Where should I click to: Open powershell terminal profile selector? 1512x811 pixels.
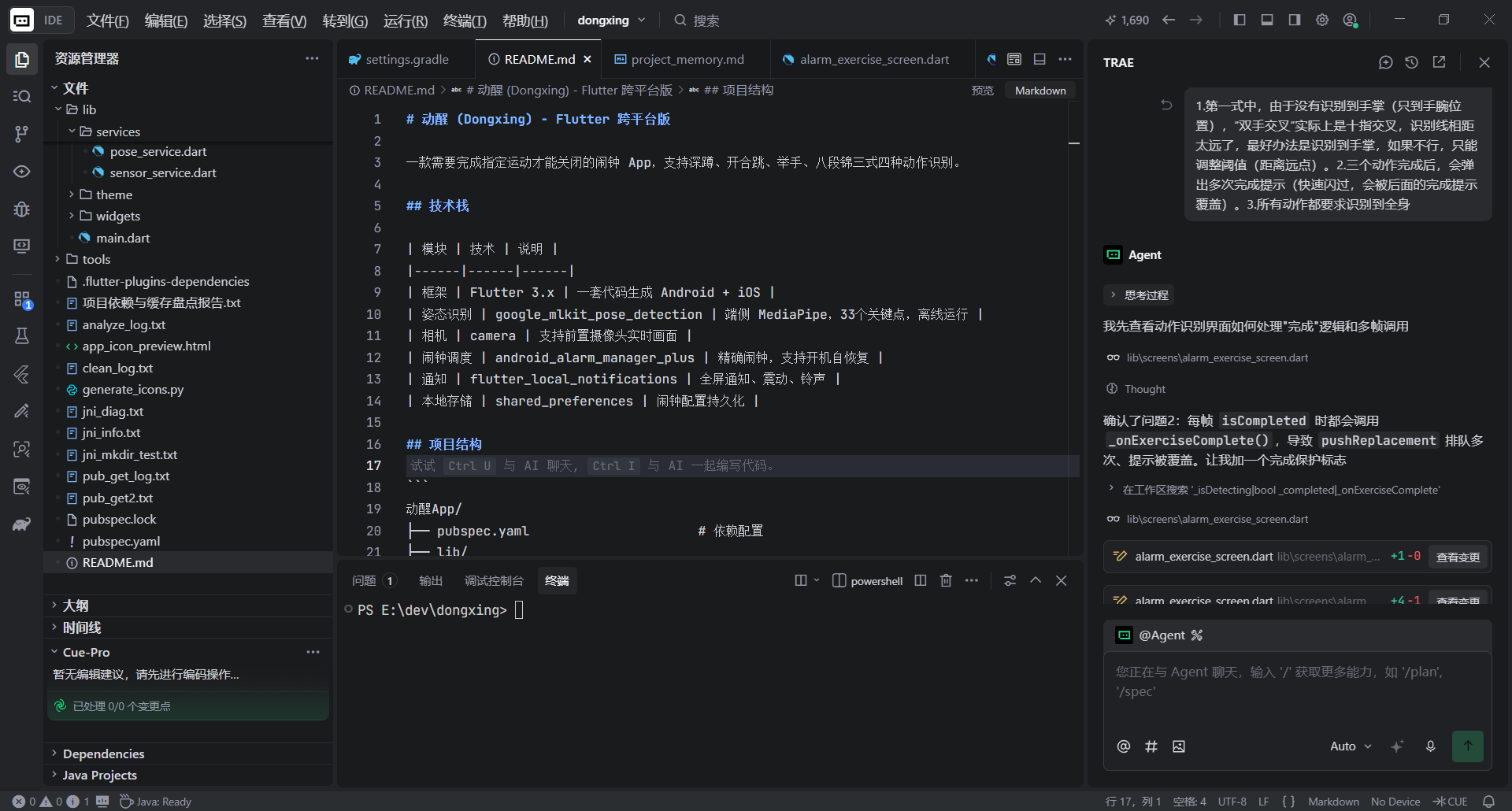[868, 581]
